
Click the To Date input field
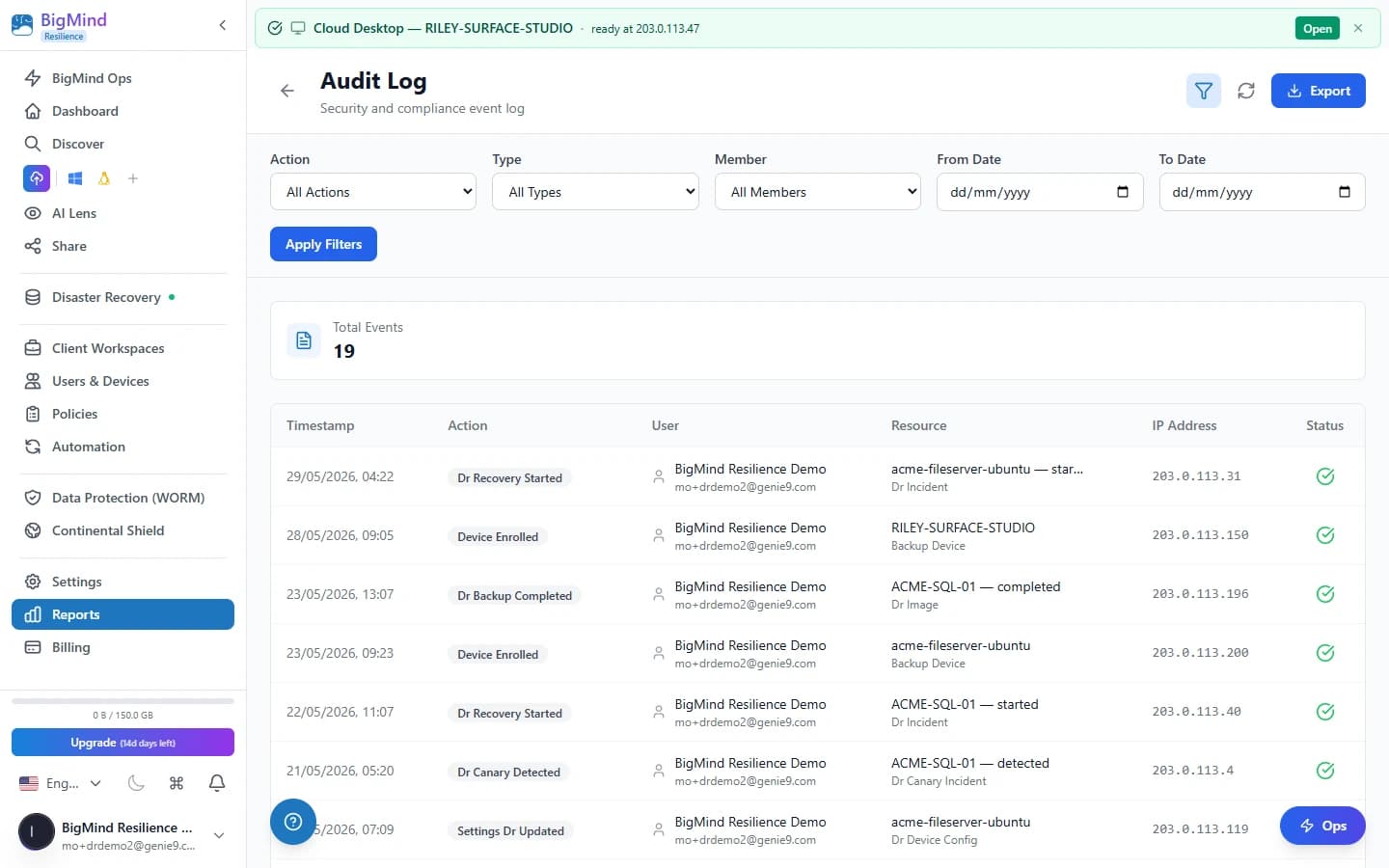1262,192
